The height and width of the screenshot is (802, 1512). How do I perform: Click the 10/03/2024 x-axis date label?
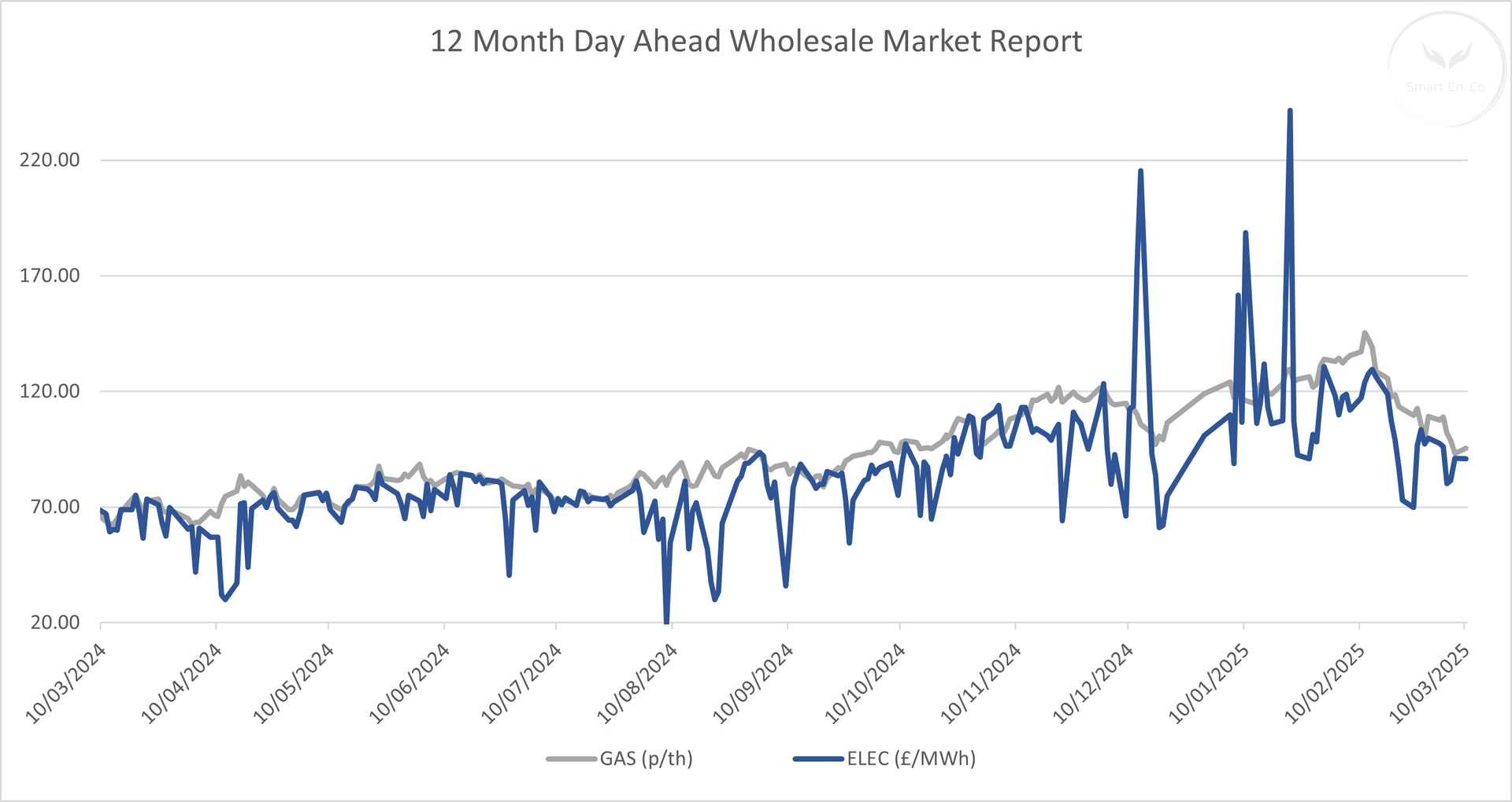(66, 682)
